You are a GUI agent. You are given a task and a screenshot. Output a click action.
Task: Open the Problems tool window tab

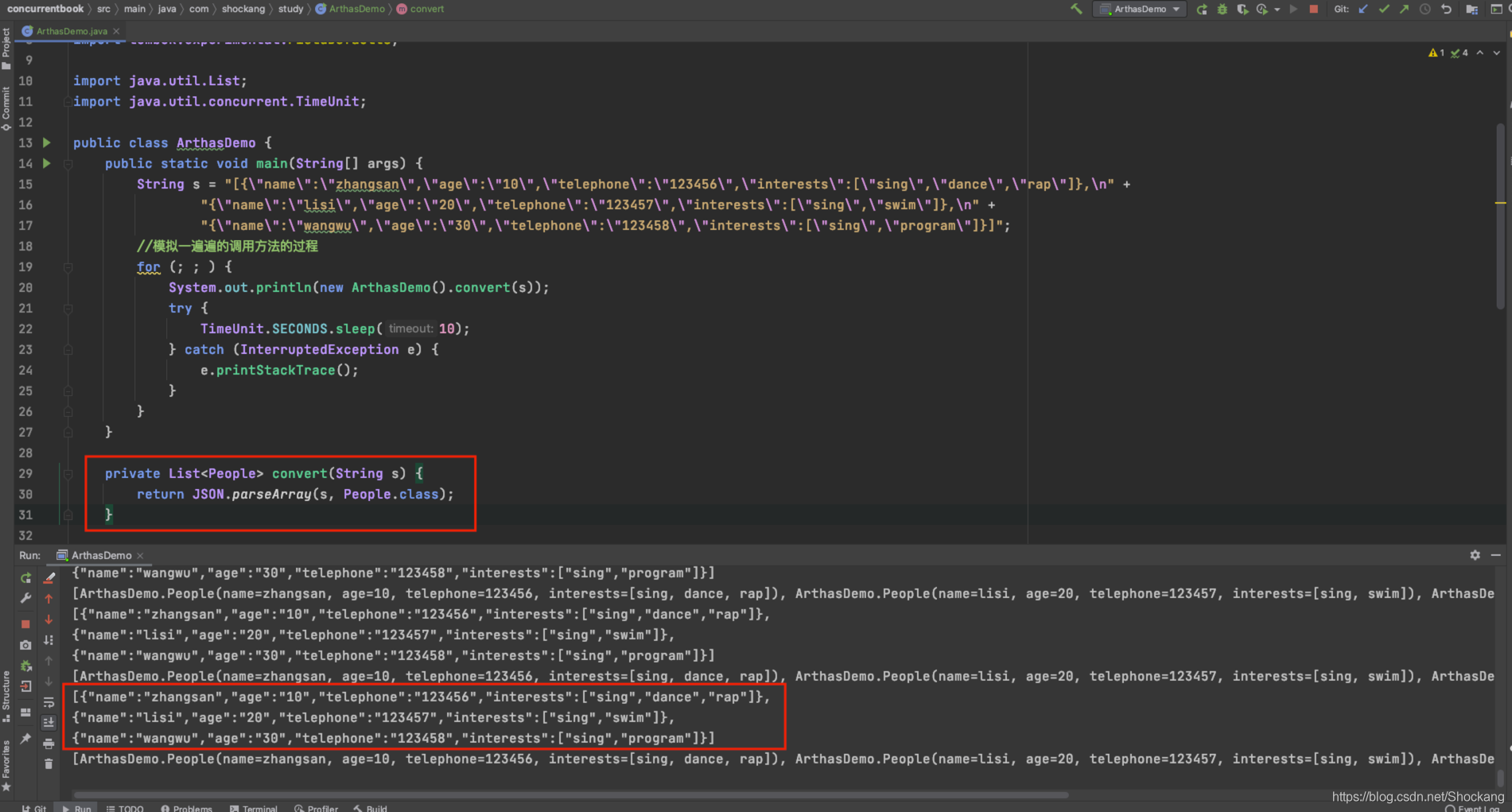coord(187,807)
